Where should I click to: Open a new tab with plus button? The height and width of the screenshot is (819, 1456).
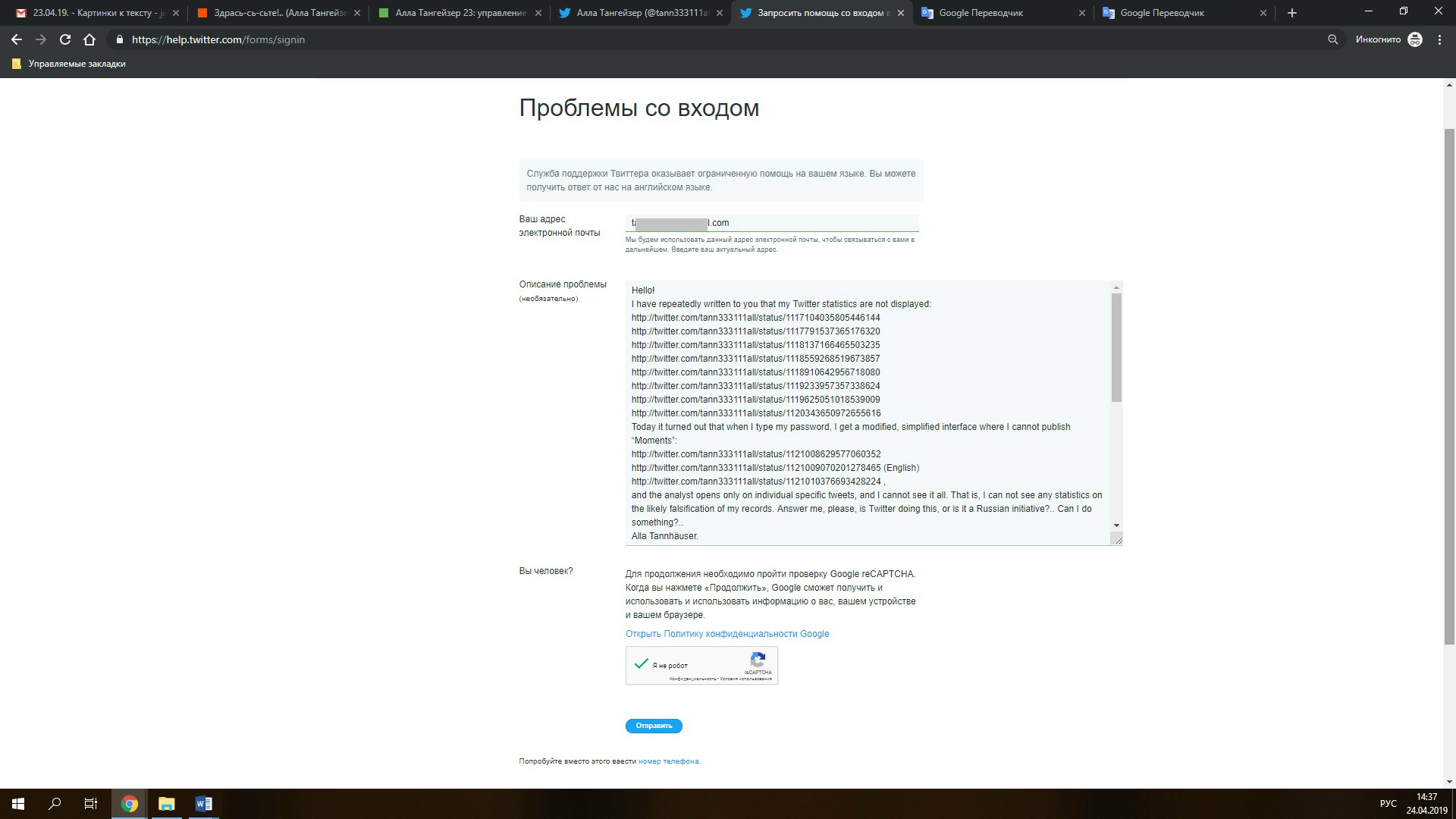tap(1292, 13)
